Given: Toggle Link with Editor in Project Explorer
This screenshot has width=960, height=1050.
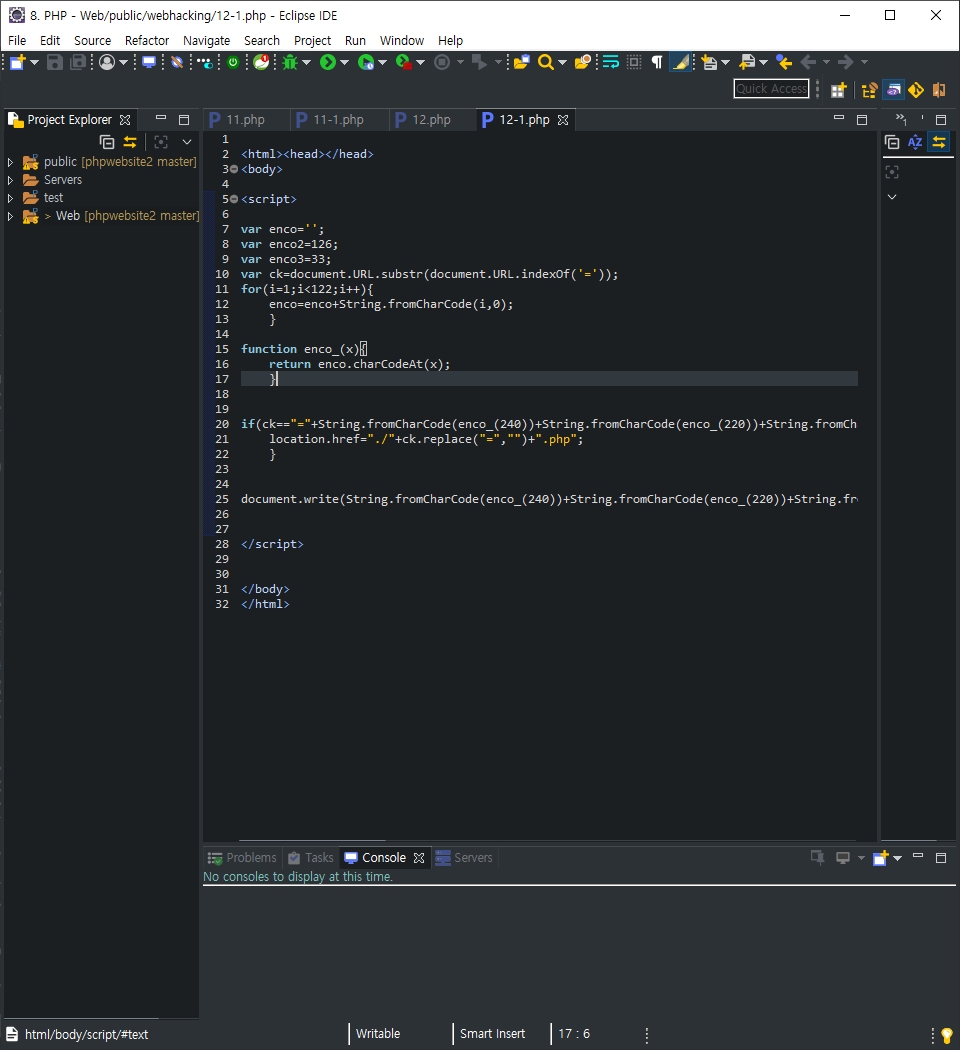Looking at the screenshot, I should tap(130, 142).
